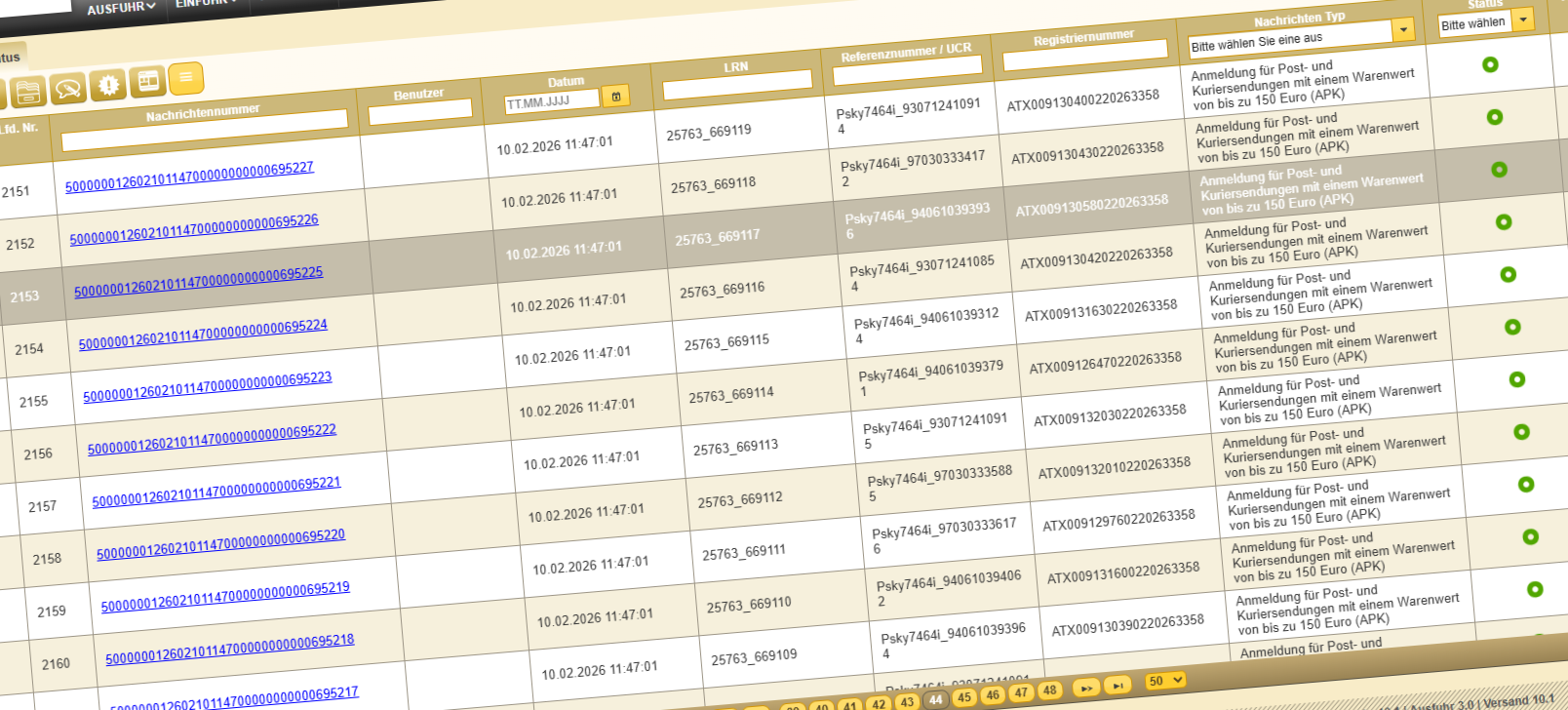Click green status indicator in row 2153
Viewport: 1568px width, 710px height.
(1499, 170)
